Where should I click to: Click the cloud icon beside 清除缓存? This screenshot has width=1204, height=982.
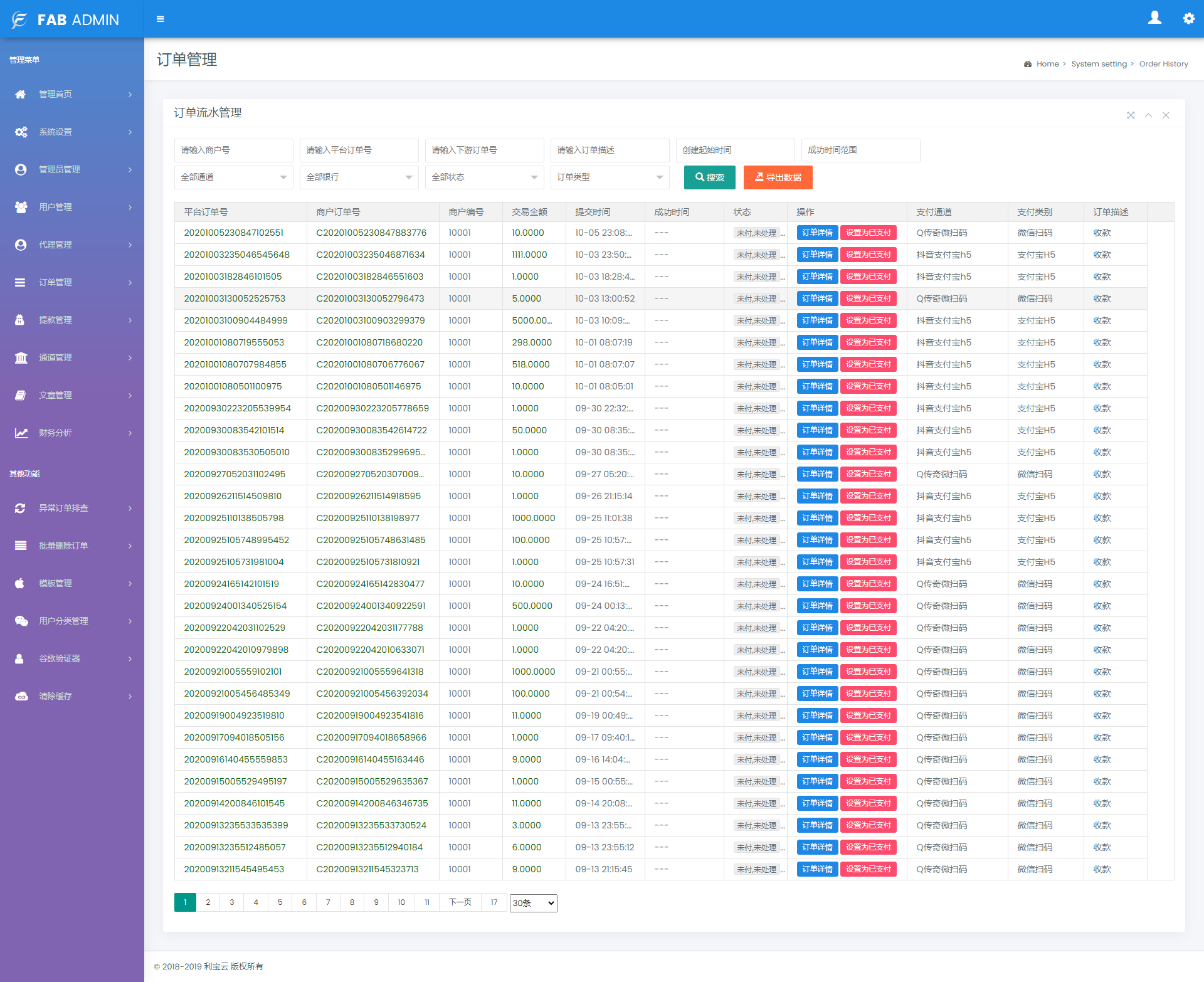(21, 696)
